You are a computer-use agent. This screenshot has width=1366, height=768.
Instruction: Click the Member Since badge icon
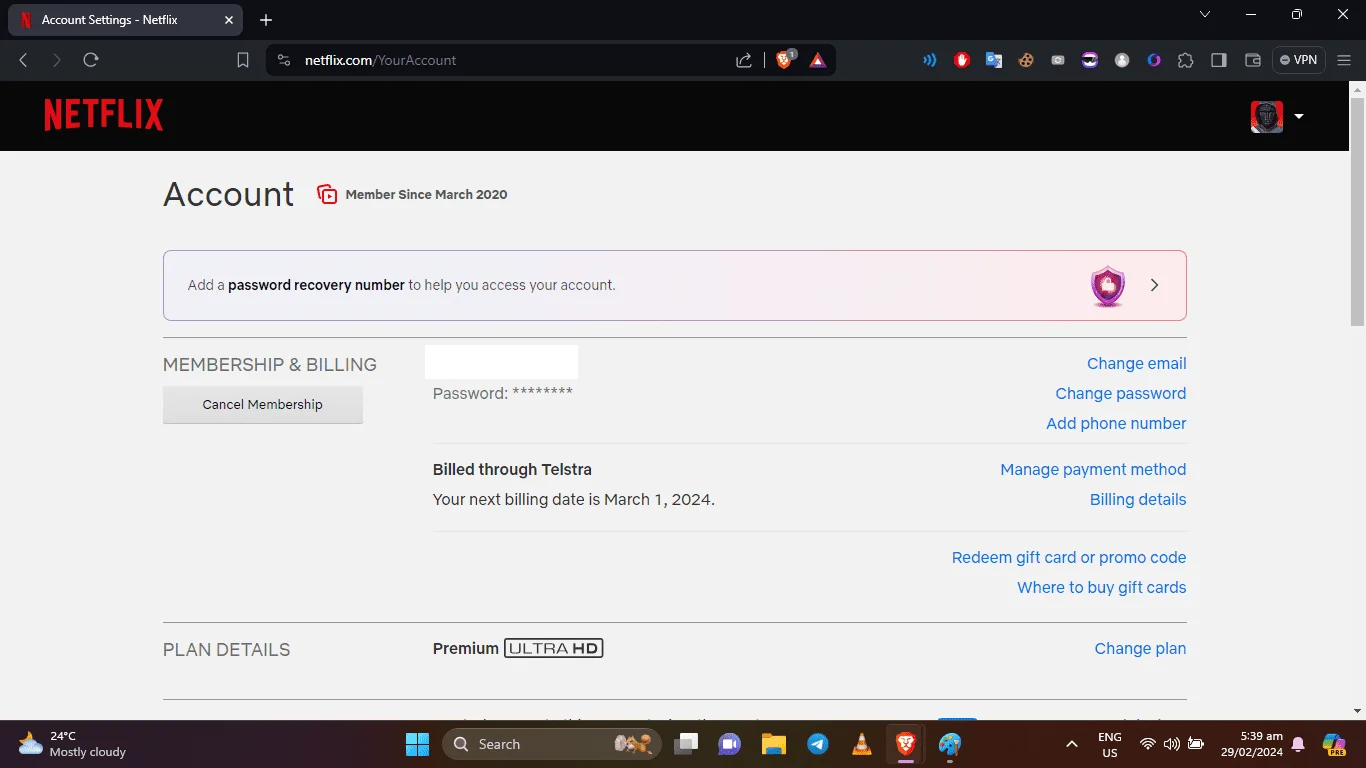tap(327, 194)
